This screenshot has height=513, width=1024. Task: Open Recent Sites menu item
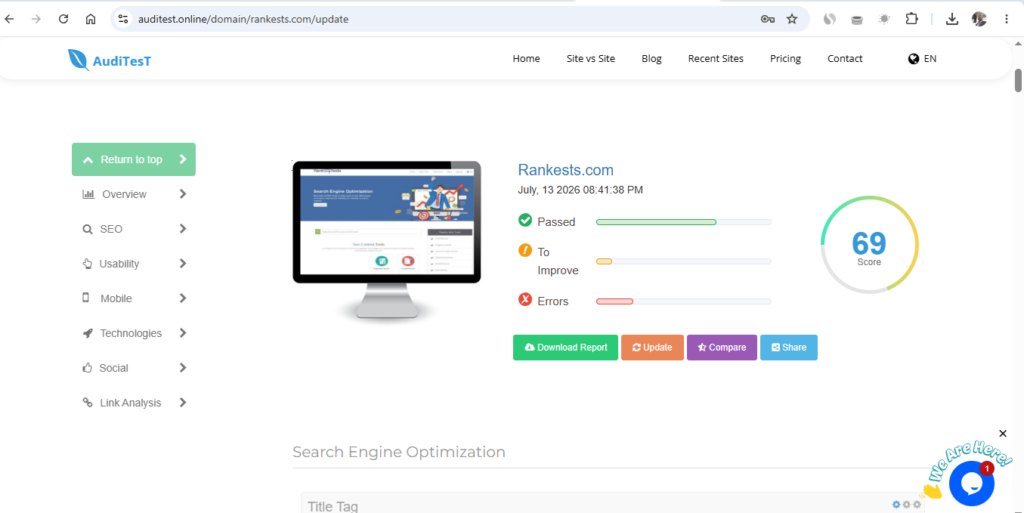[x=716, y=59]
